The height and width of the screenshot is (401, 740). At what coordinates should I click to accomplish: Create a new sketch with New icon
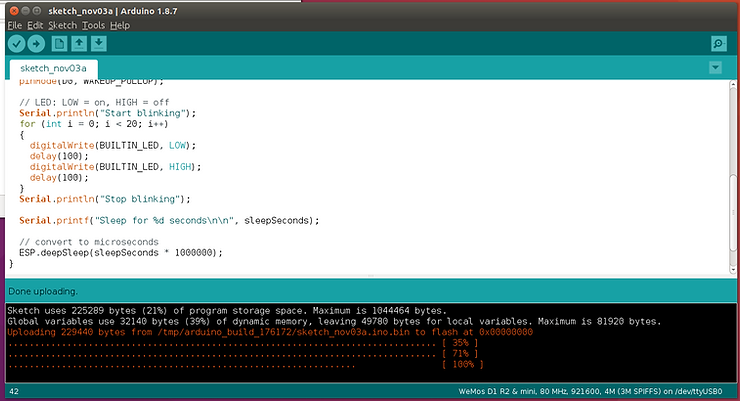tap(59, 44)
